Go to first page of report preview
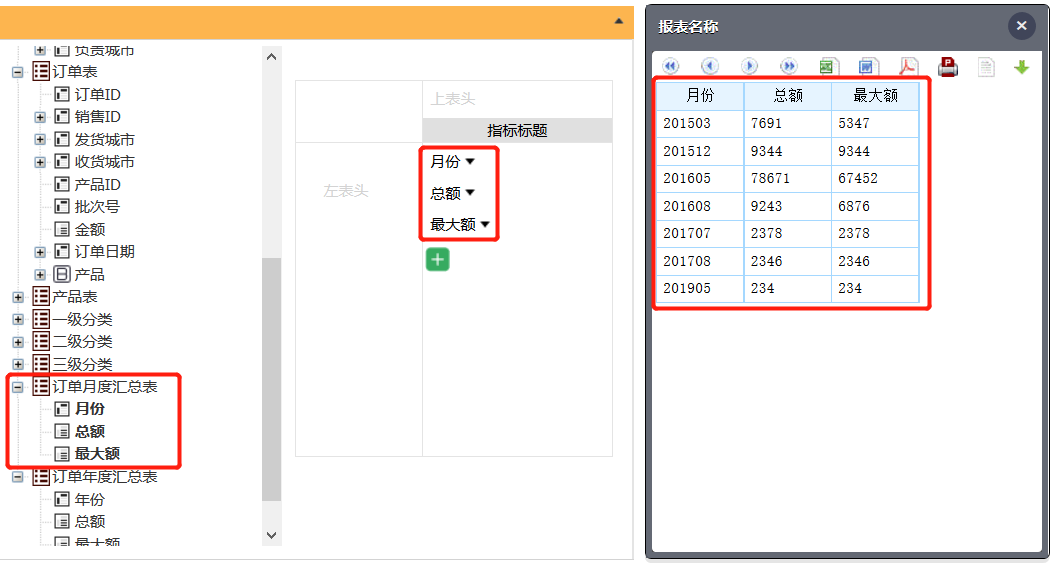The width and height of the screenshot is (1055, 567). 670,66
